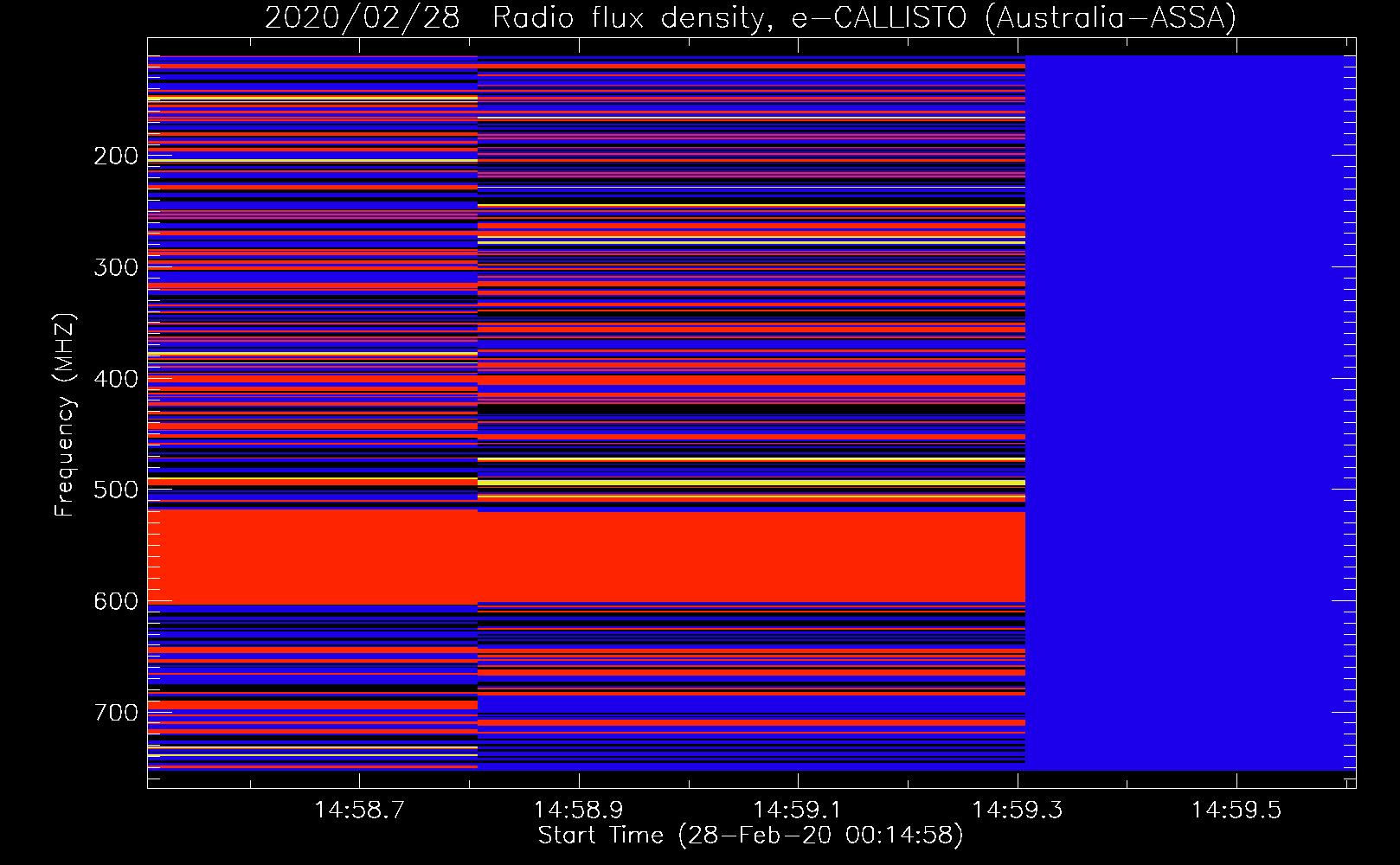Click the 'Frequency (MHZ)' axis label
Image resolution: width=1400 pixels, height=865 pixels.
point(65,414)
